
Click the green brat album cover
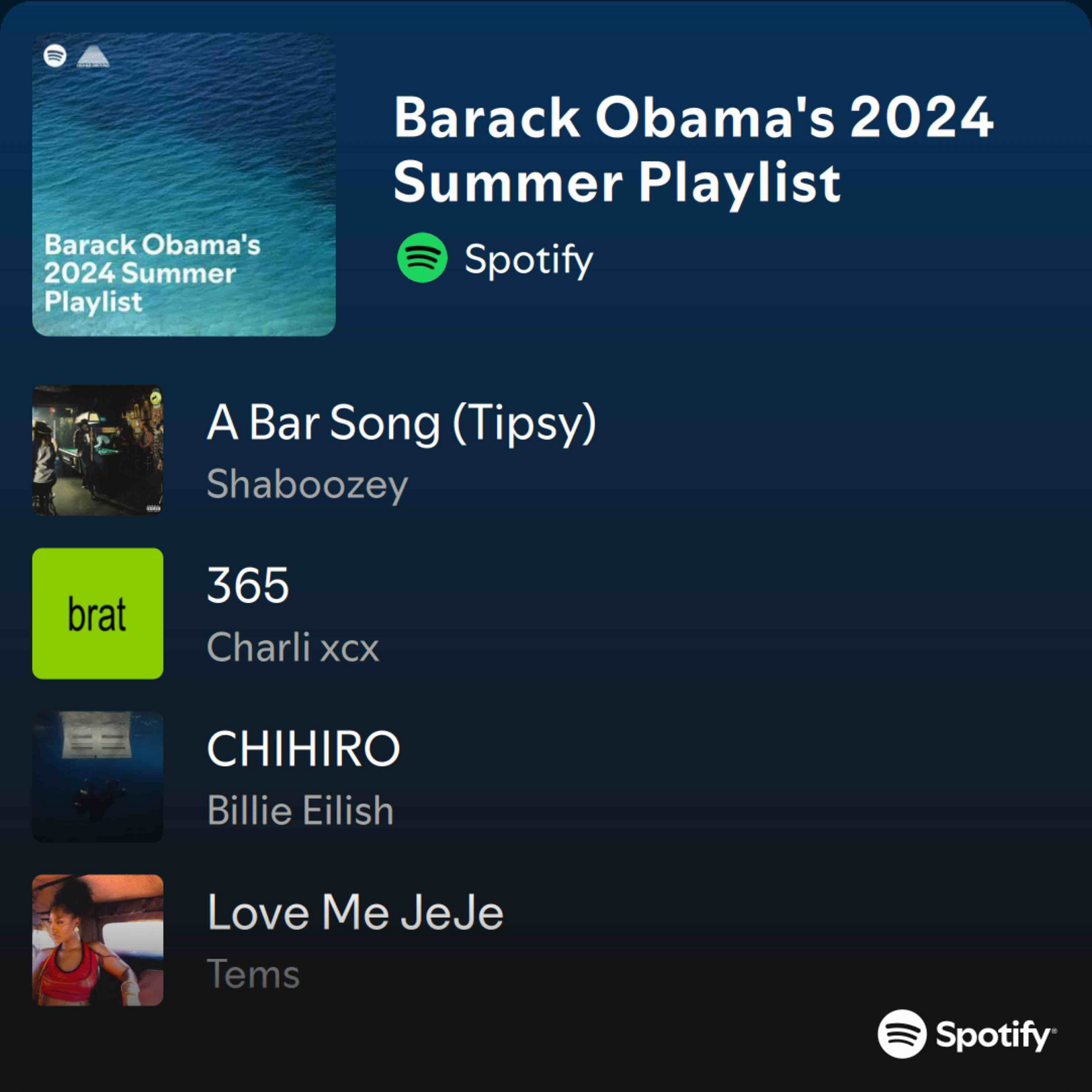97,614
